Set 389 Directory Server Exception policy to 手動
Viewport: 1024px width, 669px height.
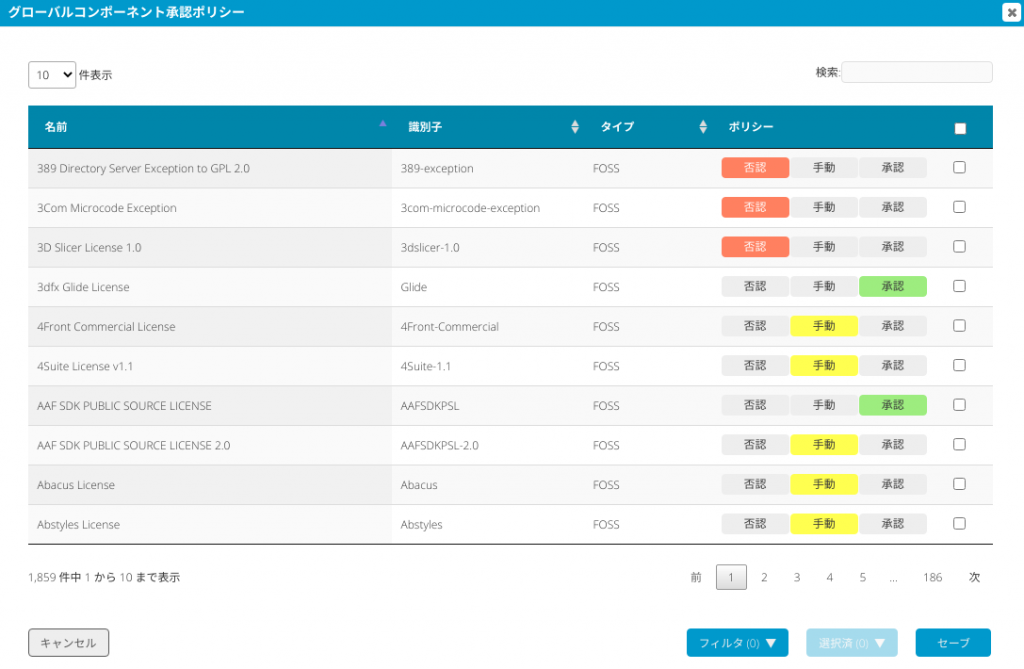(824, 167)
